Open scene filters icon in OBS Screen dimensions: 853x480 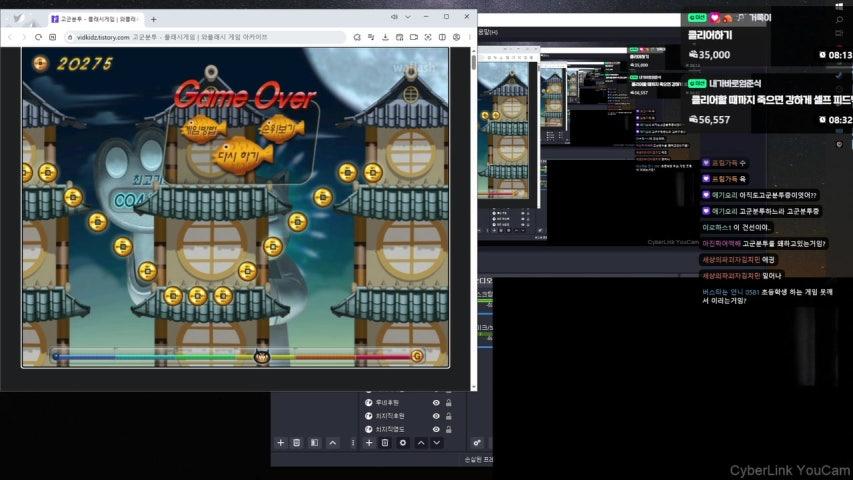pyautogui.click(x=314, y=443)
